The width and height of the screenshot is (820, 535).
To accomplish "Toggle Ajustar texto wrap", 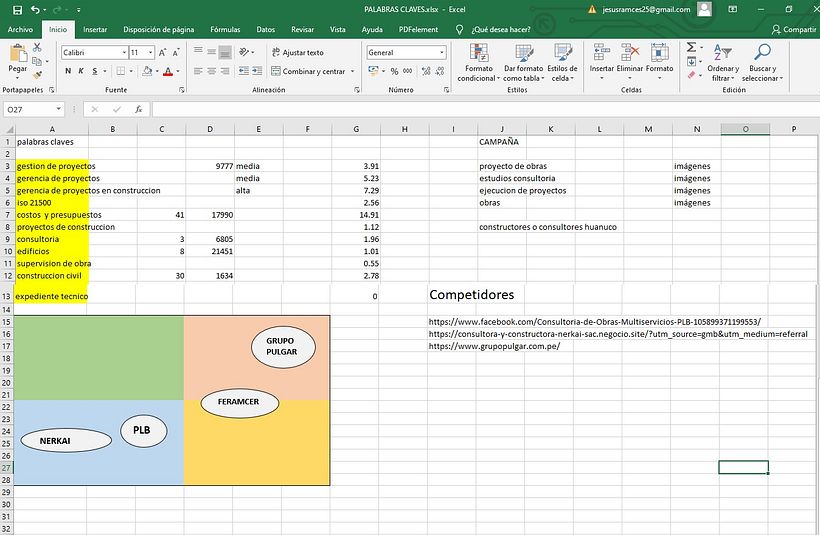I will coord(298,52).
